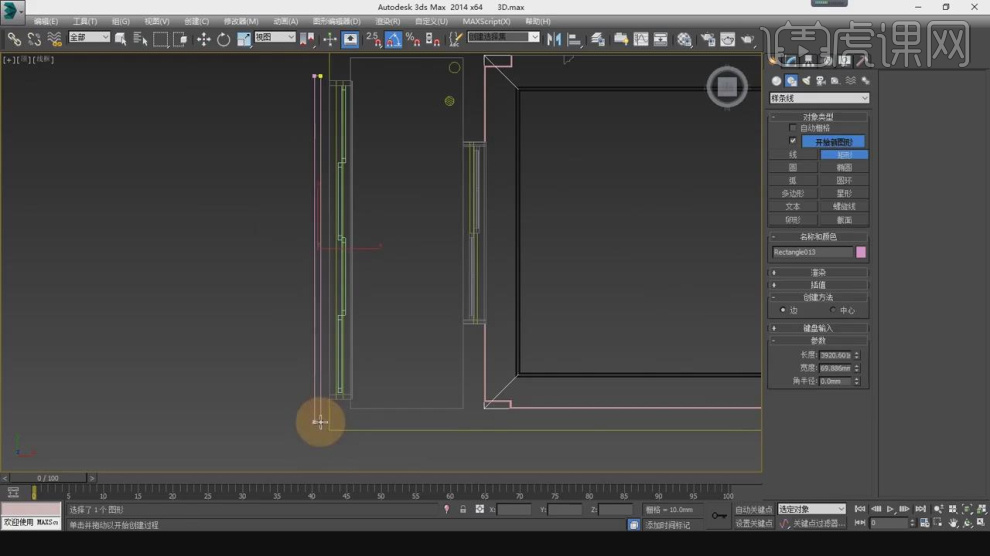The width and height of the screenshot is (990, 556).
Task: Click the 线 (Line) shape button
Action: tap(793, 155)
